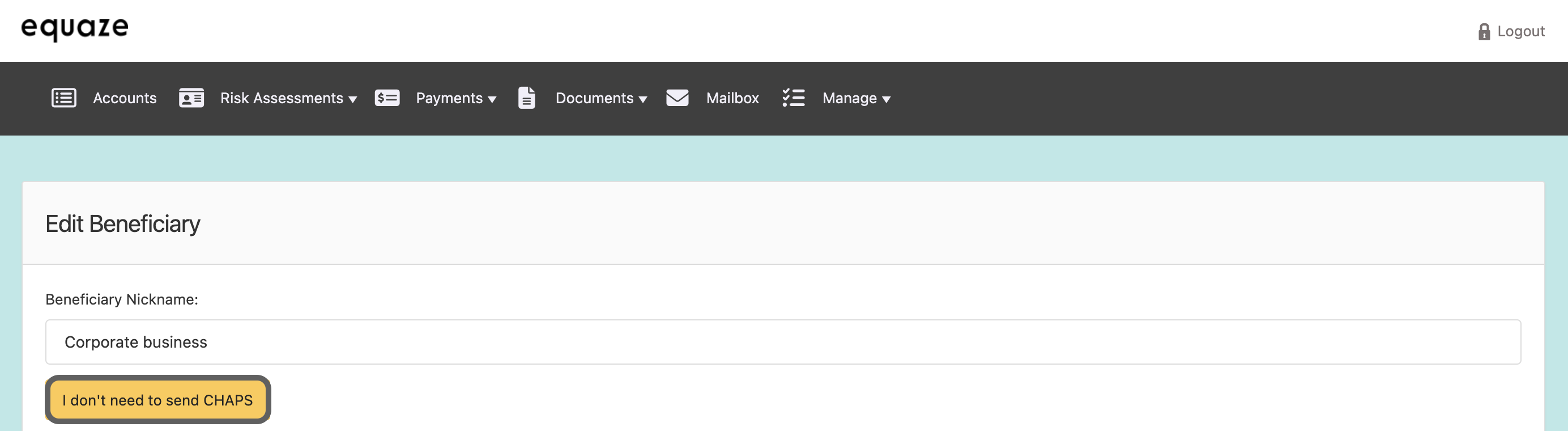
Task: Open the Mailbox menu item
Action: point(732,98)
